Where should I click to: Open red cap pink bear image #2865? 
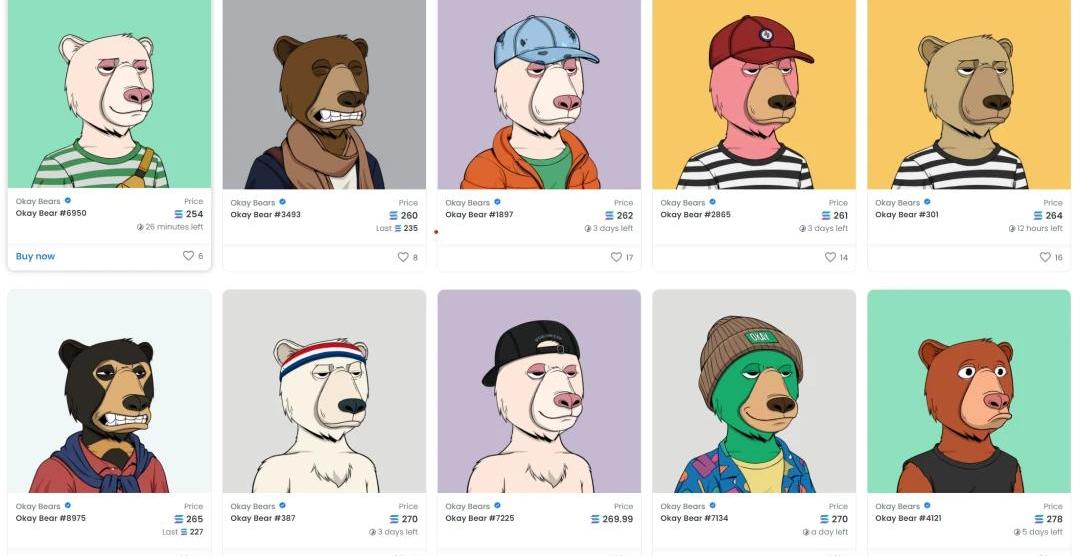754,94
